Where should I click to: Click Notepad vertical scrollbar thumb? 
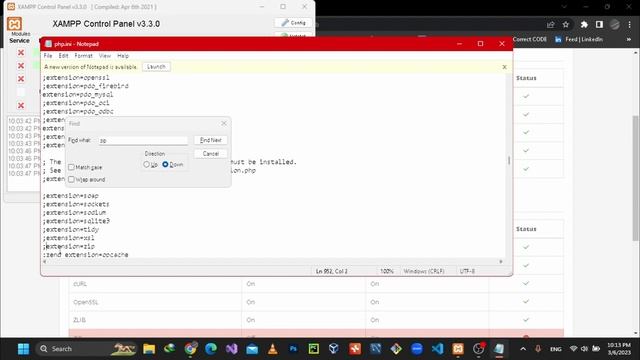click(x=509, y=160)
